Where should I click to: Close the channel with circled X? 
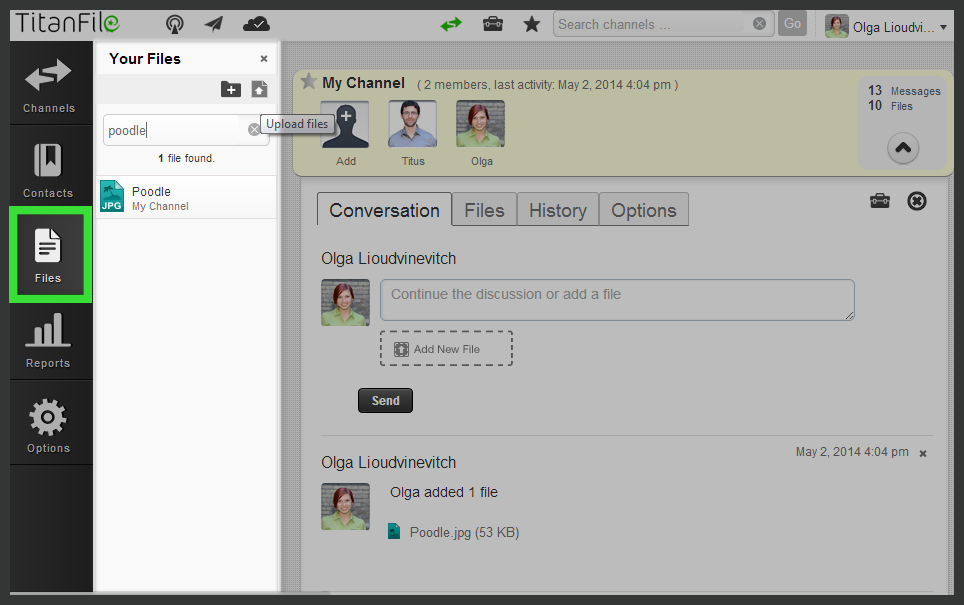(x=917, y=201)
